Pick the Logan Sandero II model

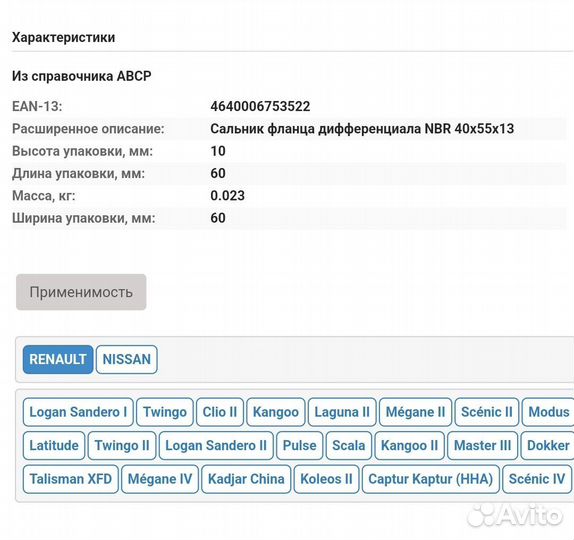click(216, 446)
